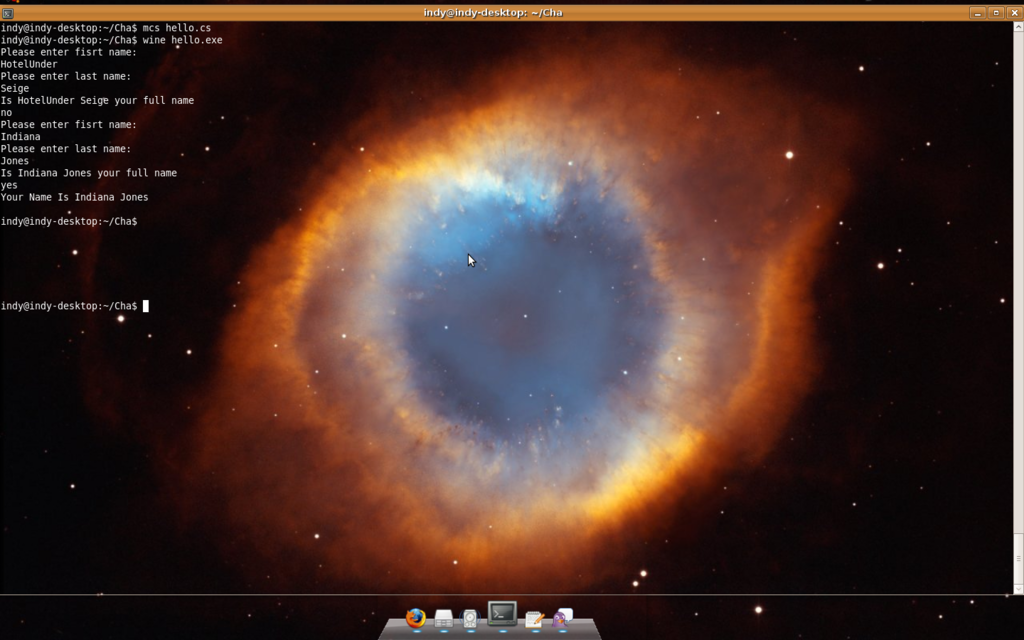Close the terminal window
This screenshot has width=1024, height=640.
tap(1014, 13)
